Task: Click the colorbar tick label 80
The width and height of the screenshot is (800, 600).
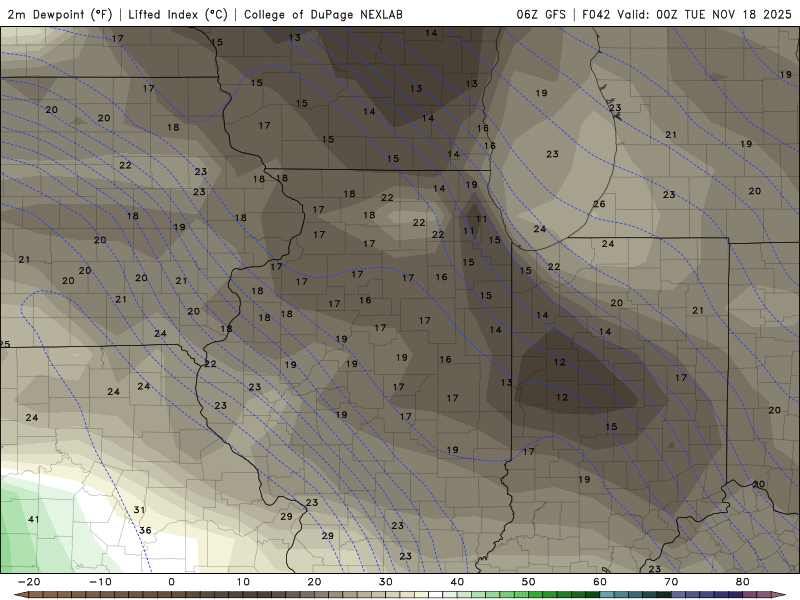Action: point(743,582)
